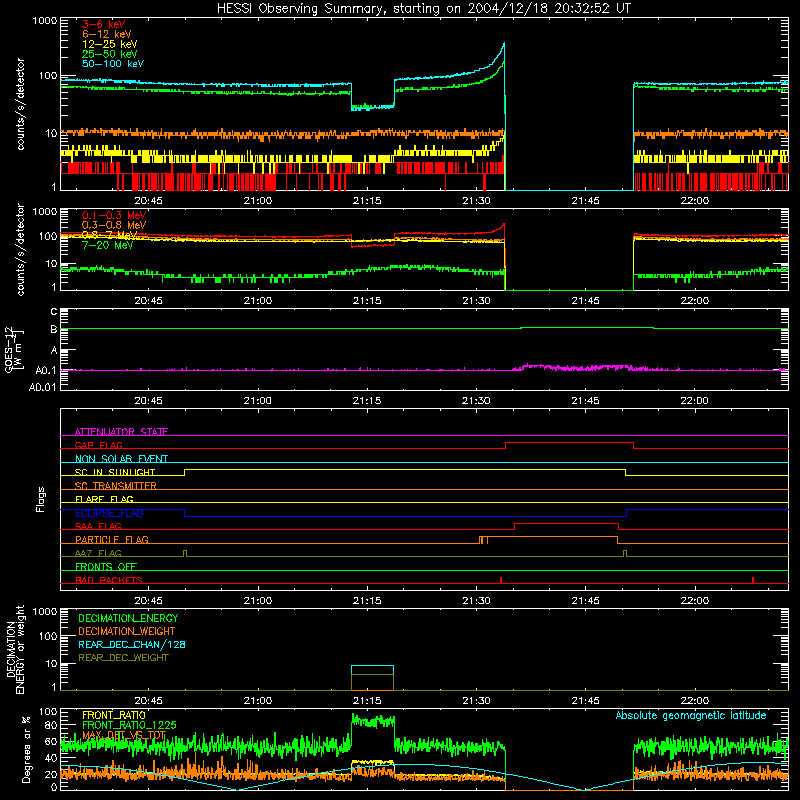This screenshot has width=800, height=800.
Task: Click the DECIMATION ENERGY or weight axis label
Action: (15, 649)
